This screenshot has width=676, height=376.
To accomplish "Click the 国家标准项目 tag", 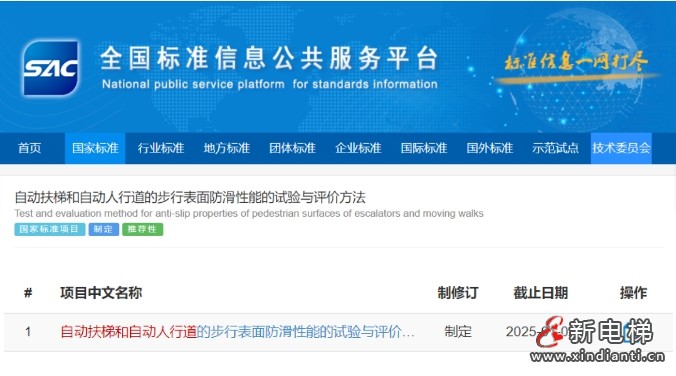I will 50,229.
